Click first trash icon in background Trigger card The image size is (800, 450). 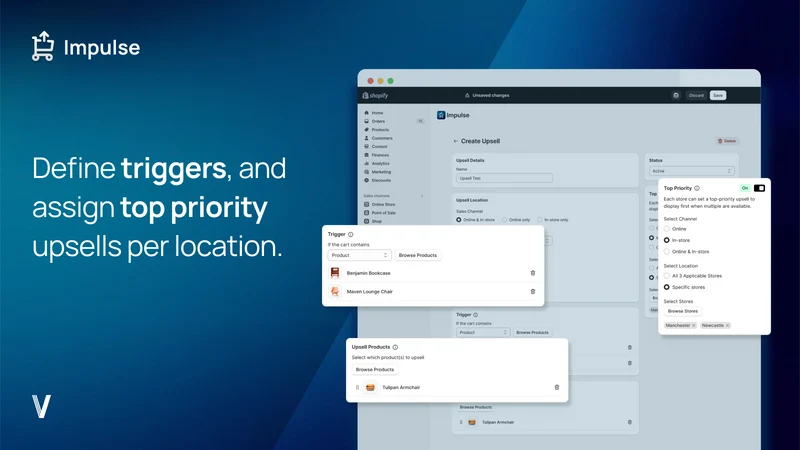pyautogui.click(x=630, y=347)
